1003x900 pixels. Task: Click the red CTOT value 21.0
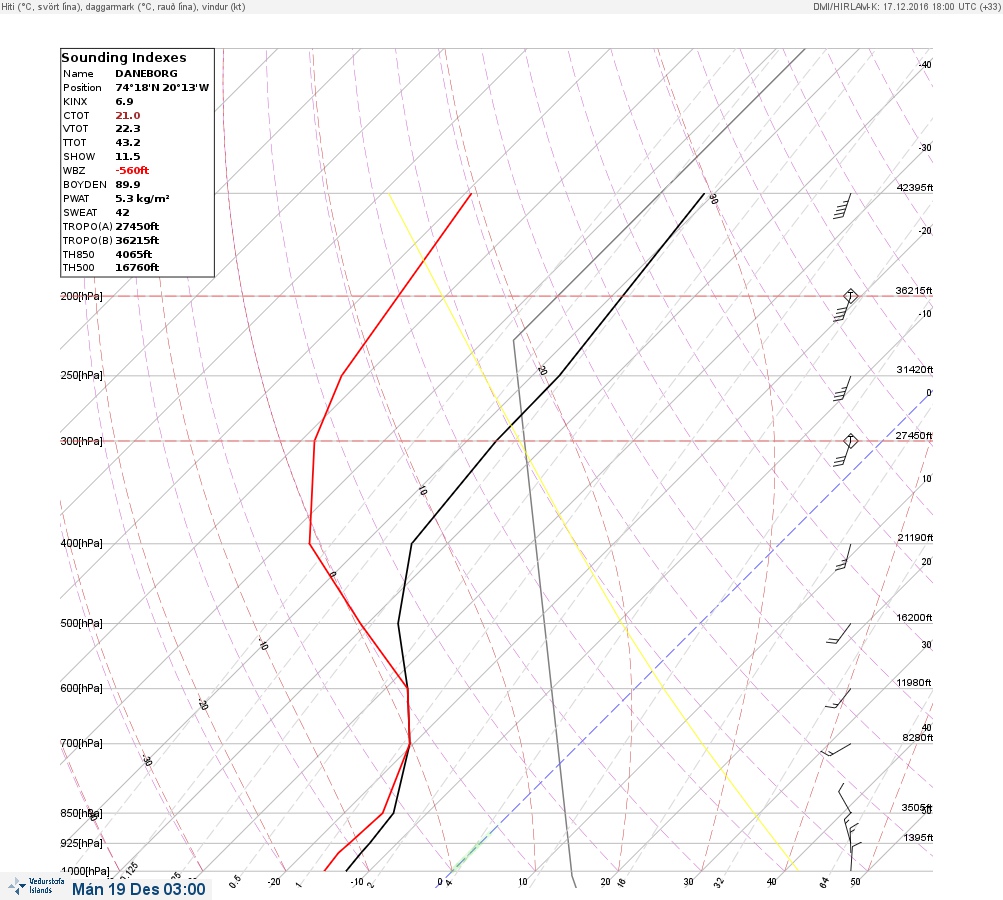tap(127, 116)
